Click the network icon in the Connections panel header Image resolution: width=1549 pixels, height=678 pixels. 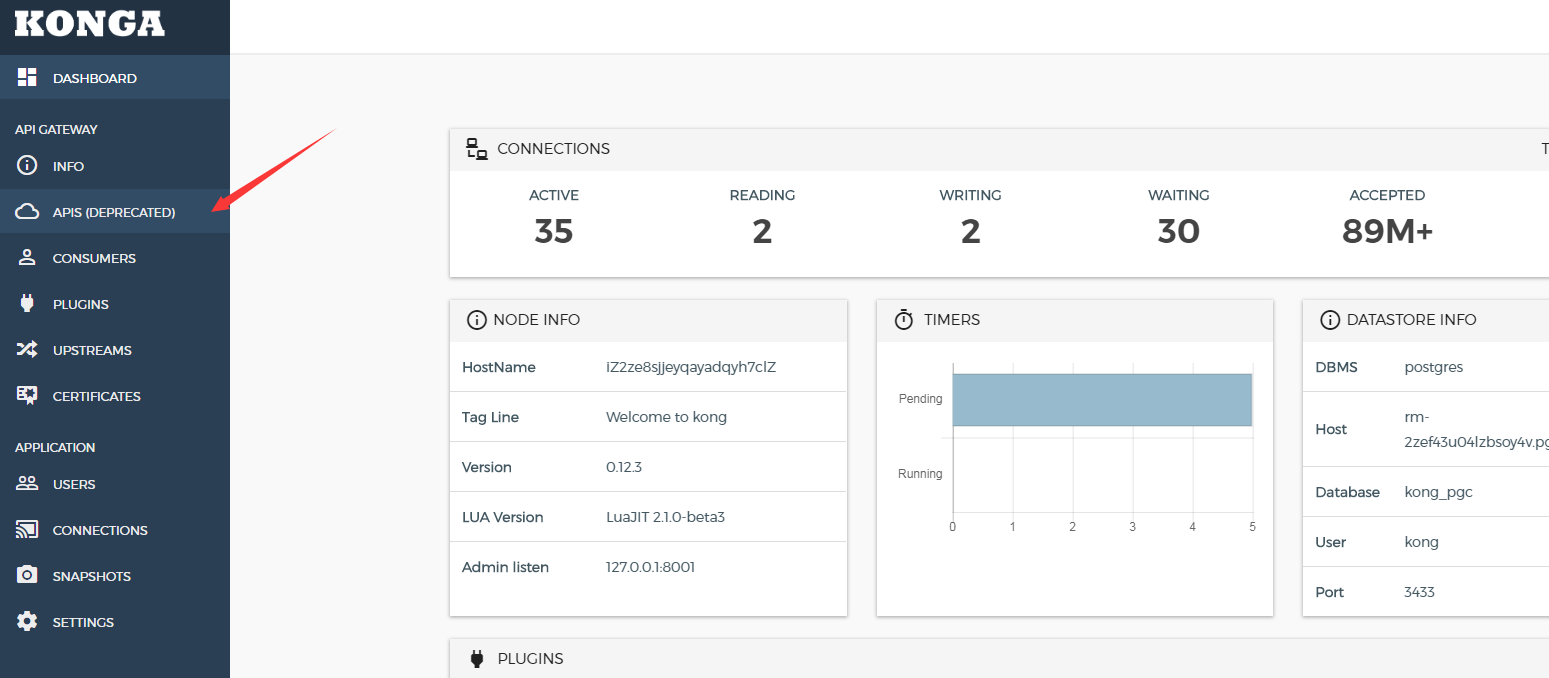tap(476, 147)
